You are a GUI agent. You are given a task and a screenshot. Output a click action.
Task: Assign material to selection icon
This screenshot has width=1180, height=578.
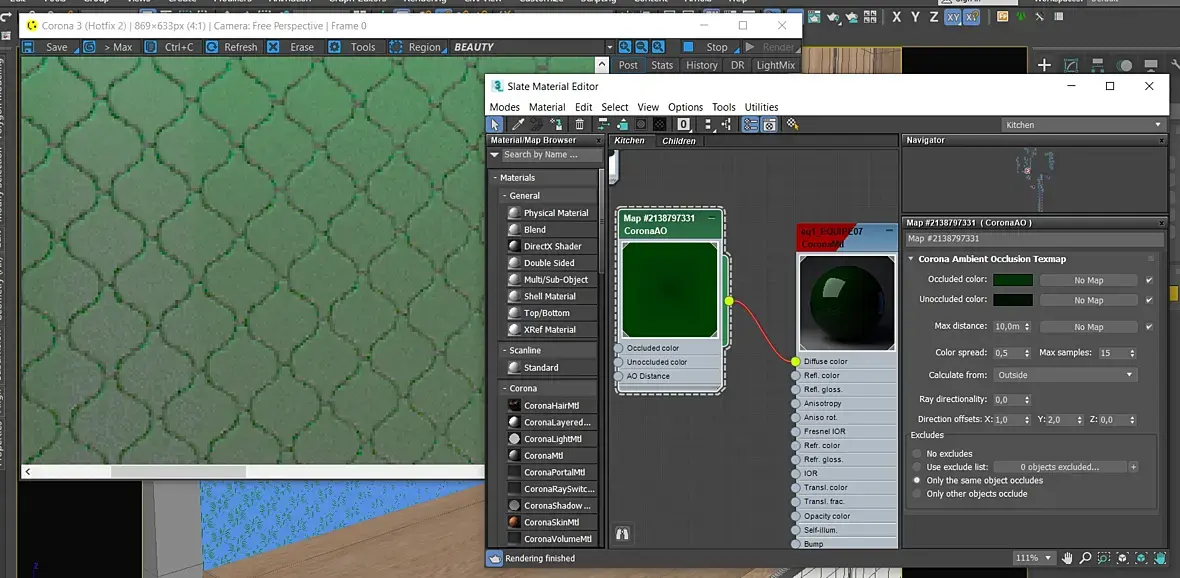(x=557, y=124)
